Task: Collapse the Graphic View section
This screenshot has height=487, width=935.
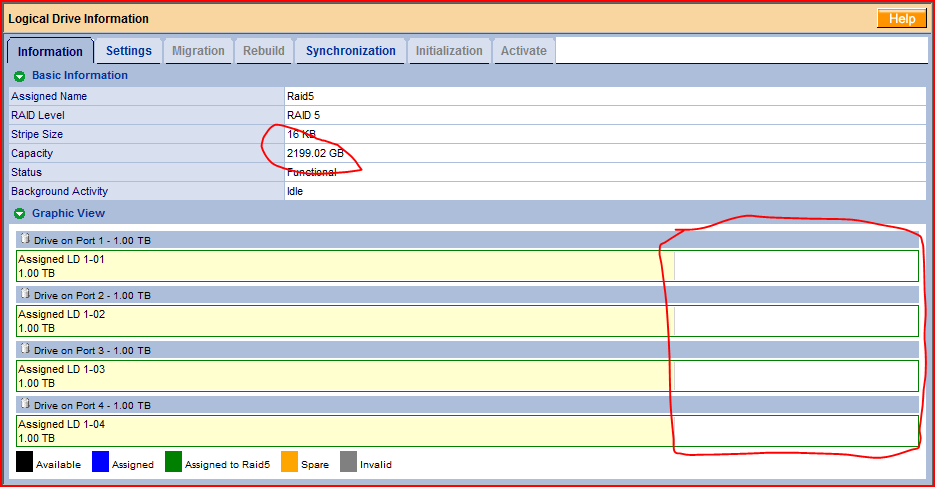Action: tap(19, 214)
